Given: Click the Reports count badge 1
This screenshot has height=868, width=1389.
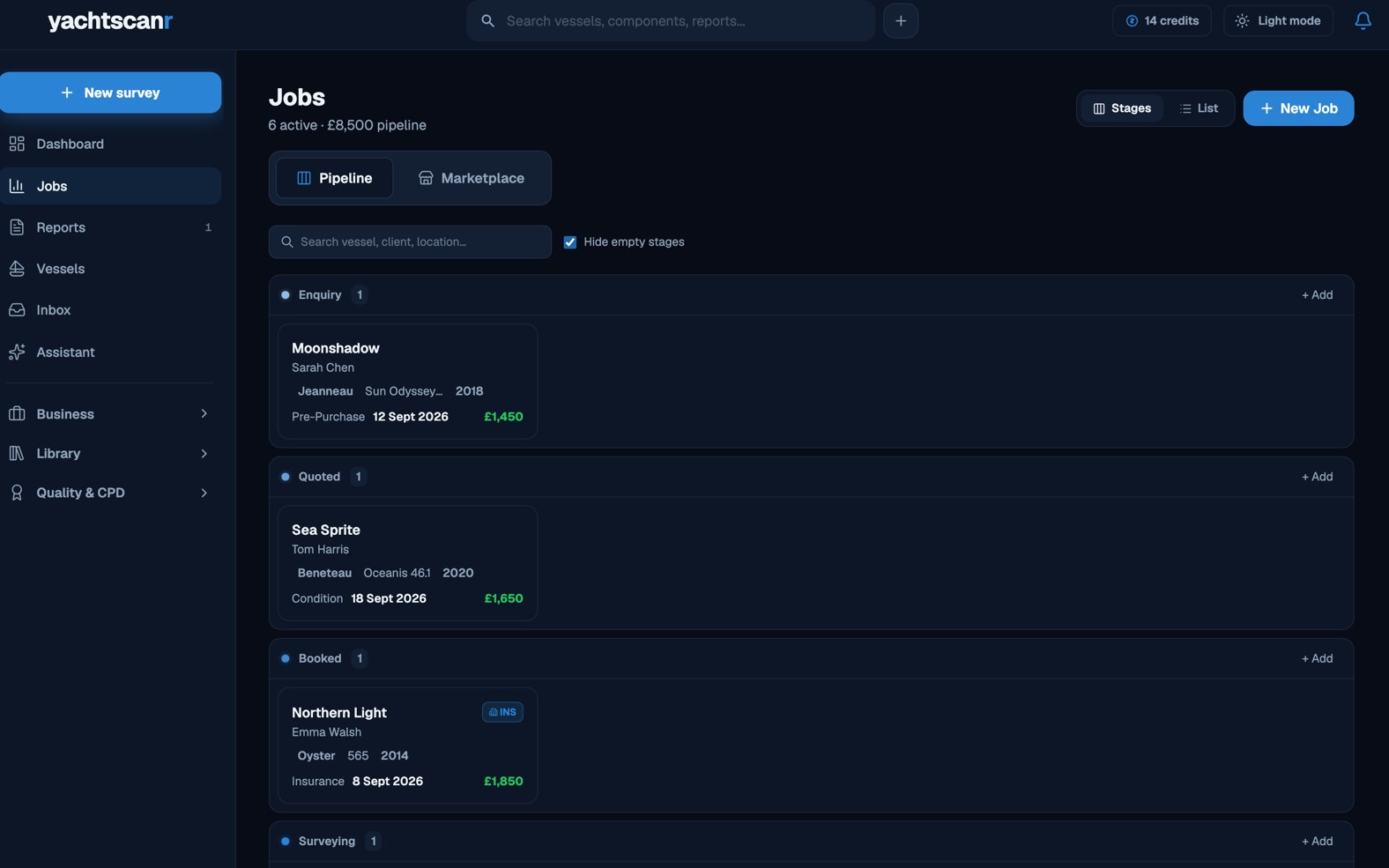Looking at the screenshot, I should (208, 227).
